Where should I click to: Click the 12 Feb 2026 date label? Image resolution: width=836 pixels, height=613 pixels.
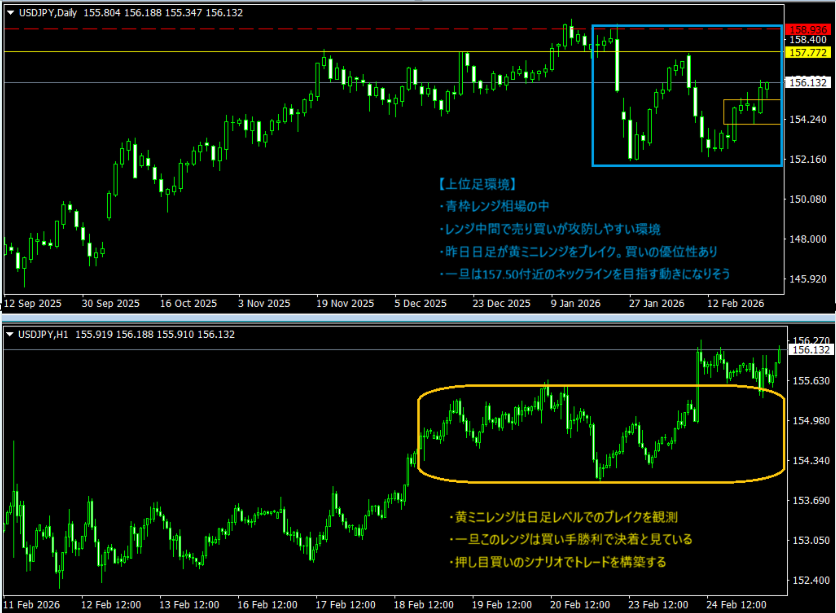[x=735, y=303]
